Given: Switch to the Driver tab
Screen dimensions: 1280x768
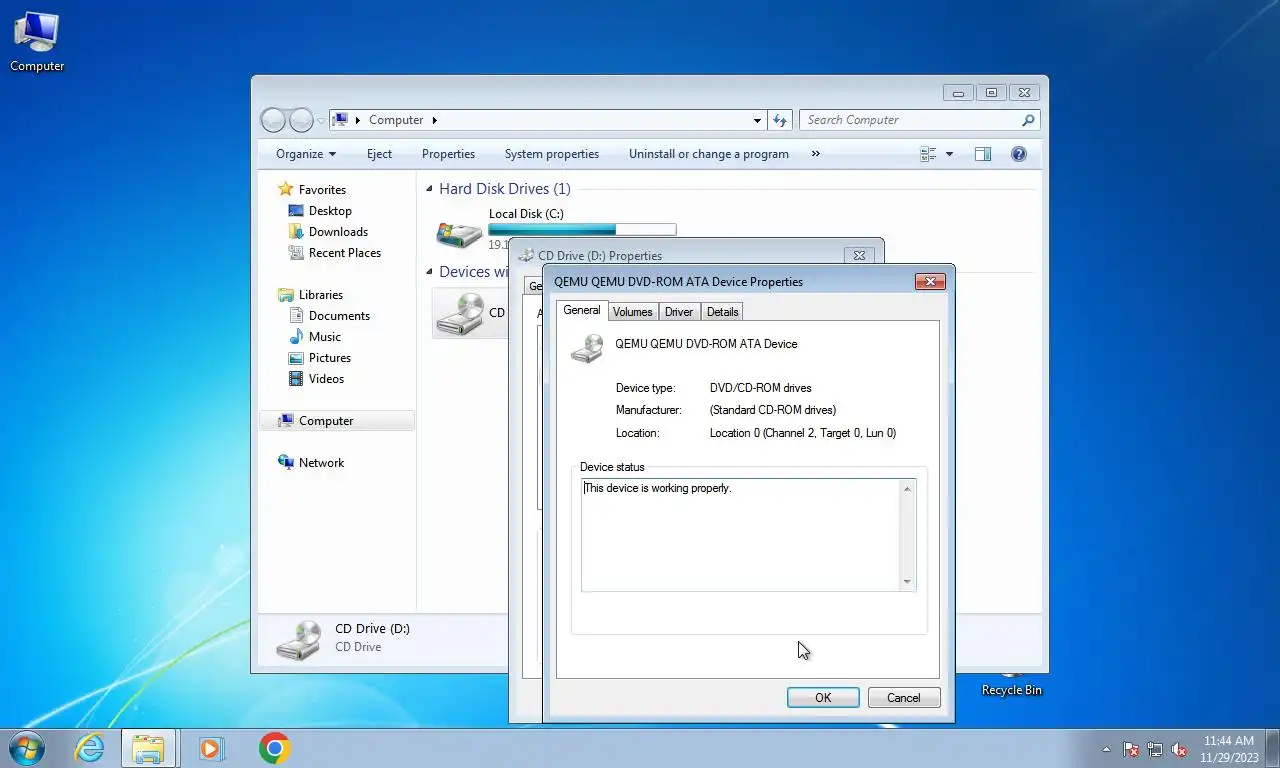Looking at the screenshot, I should (679, 312).
